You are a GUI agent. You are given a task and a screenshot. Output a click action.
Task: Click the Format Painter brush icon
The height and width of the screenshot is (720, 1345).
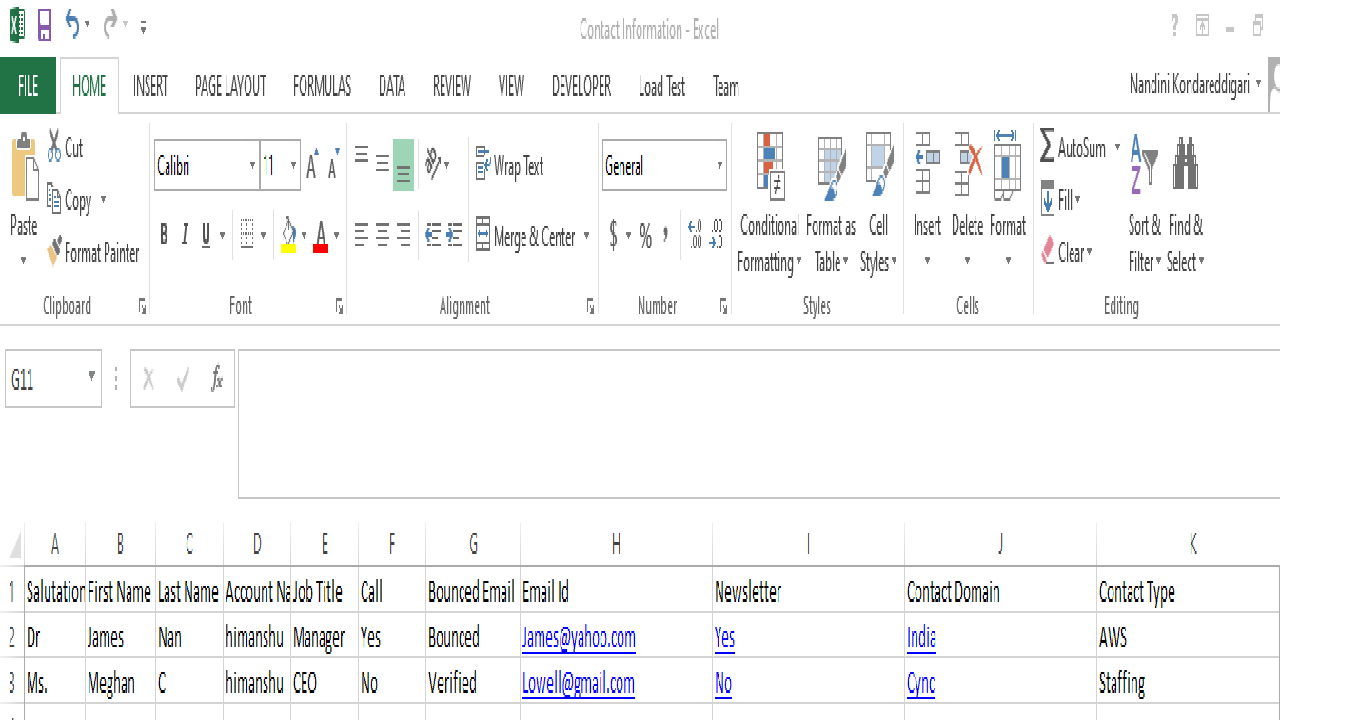tap(55, 252)
